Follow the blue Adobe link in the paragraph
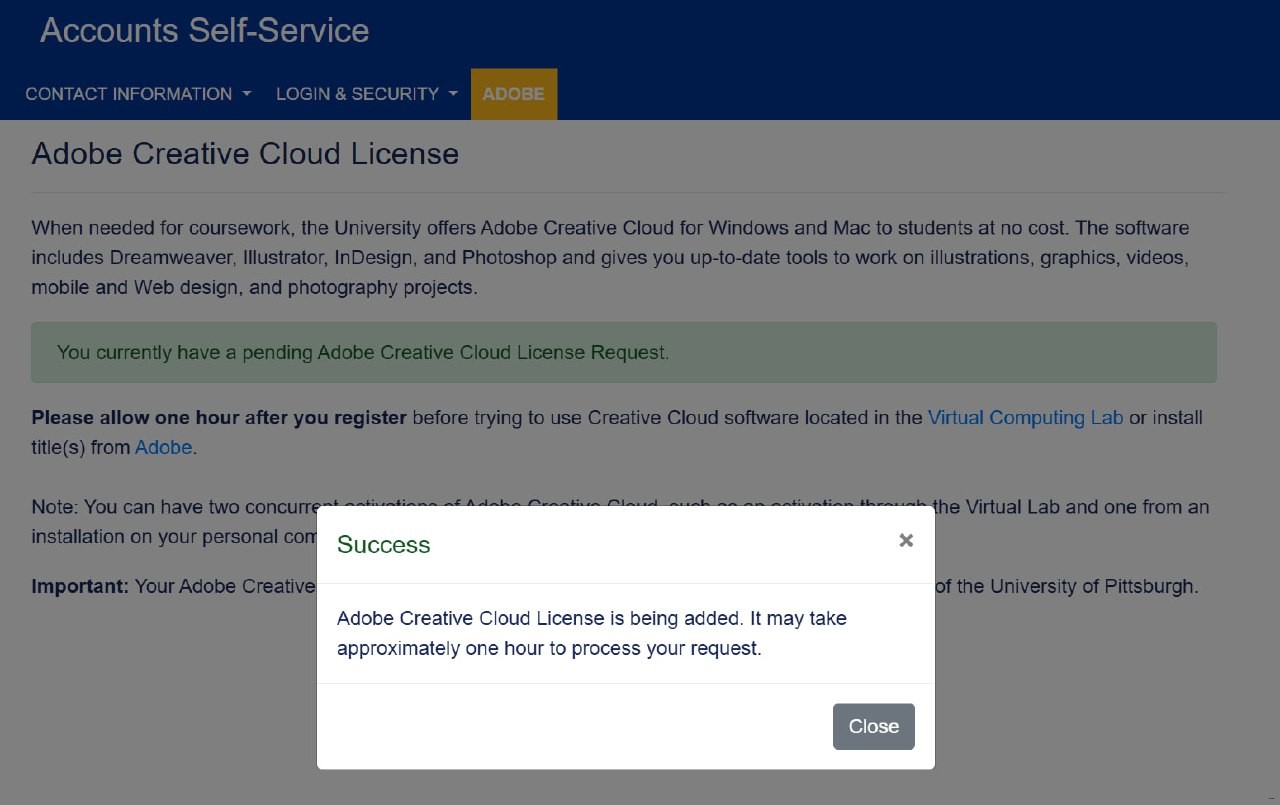1280x805 pixels. click(x=163, y=447)
